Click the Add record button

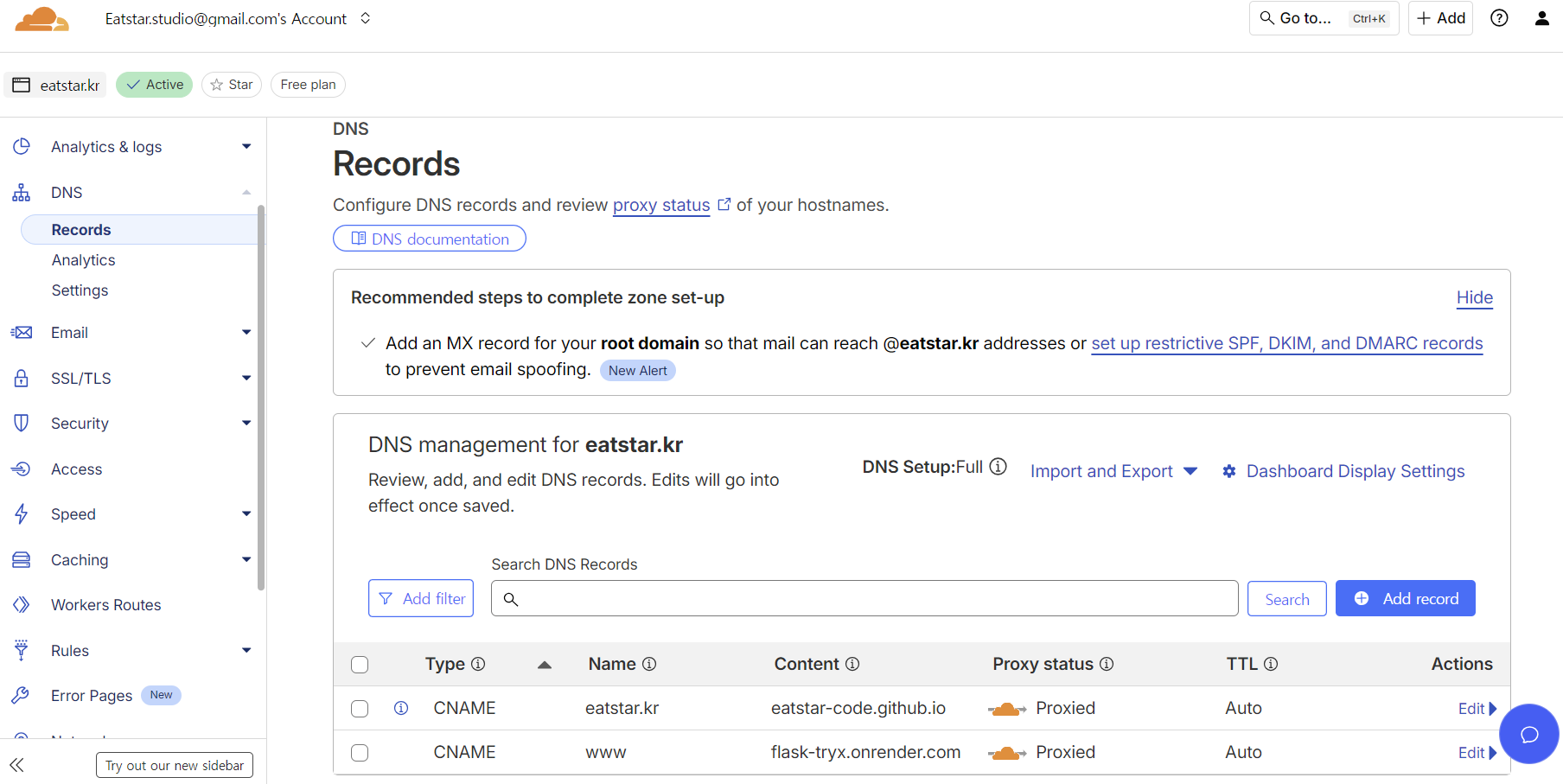[1405, 598]
